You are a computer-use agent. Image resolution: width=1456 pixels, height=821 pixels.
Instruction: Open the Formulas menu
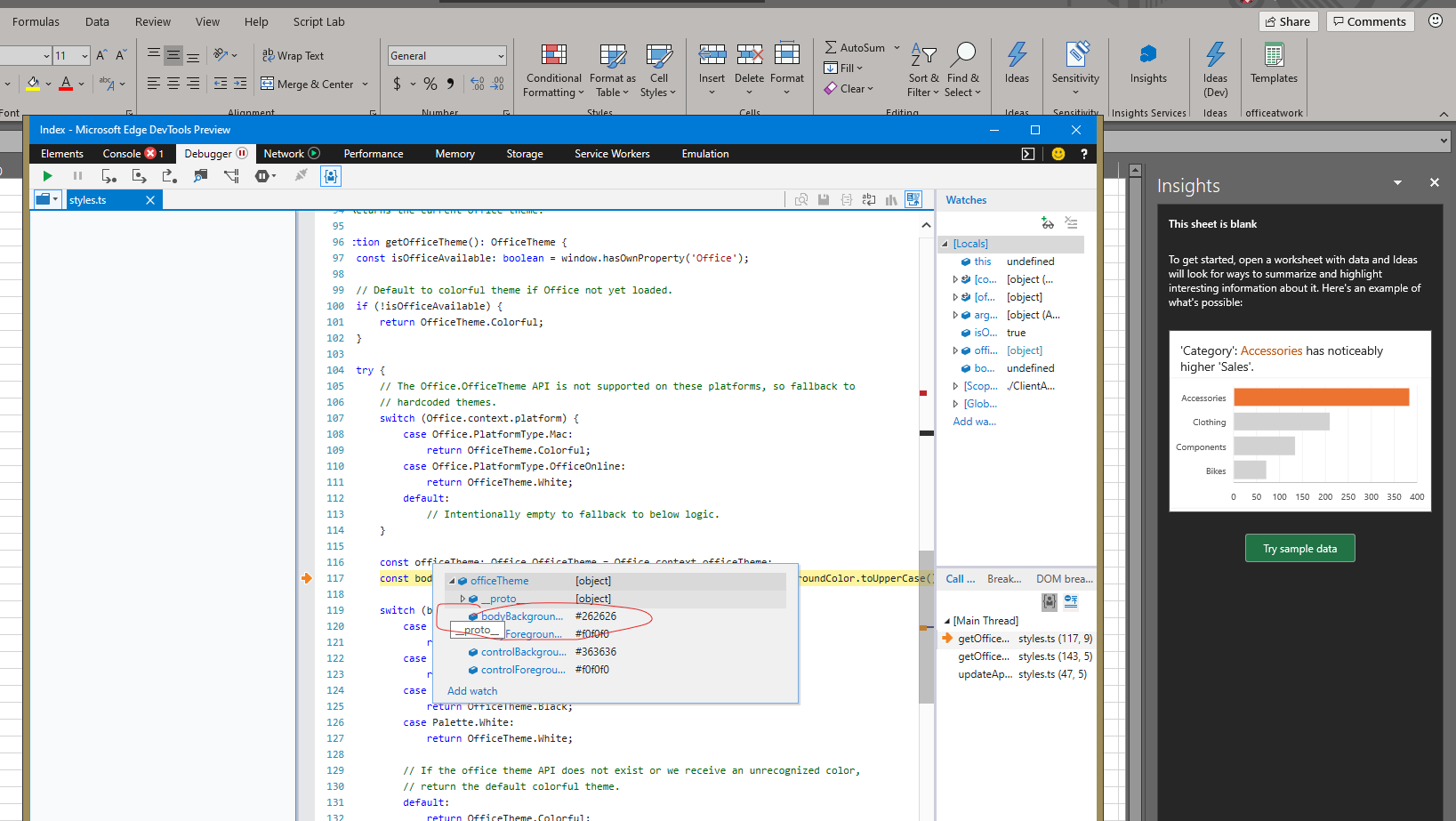(35, 21)
